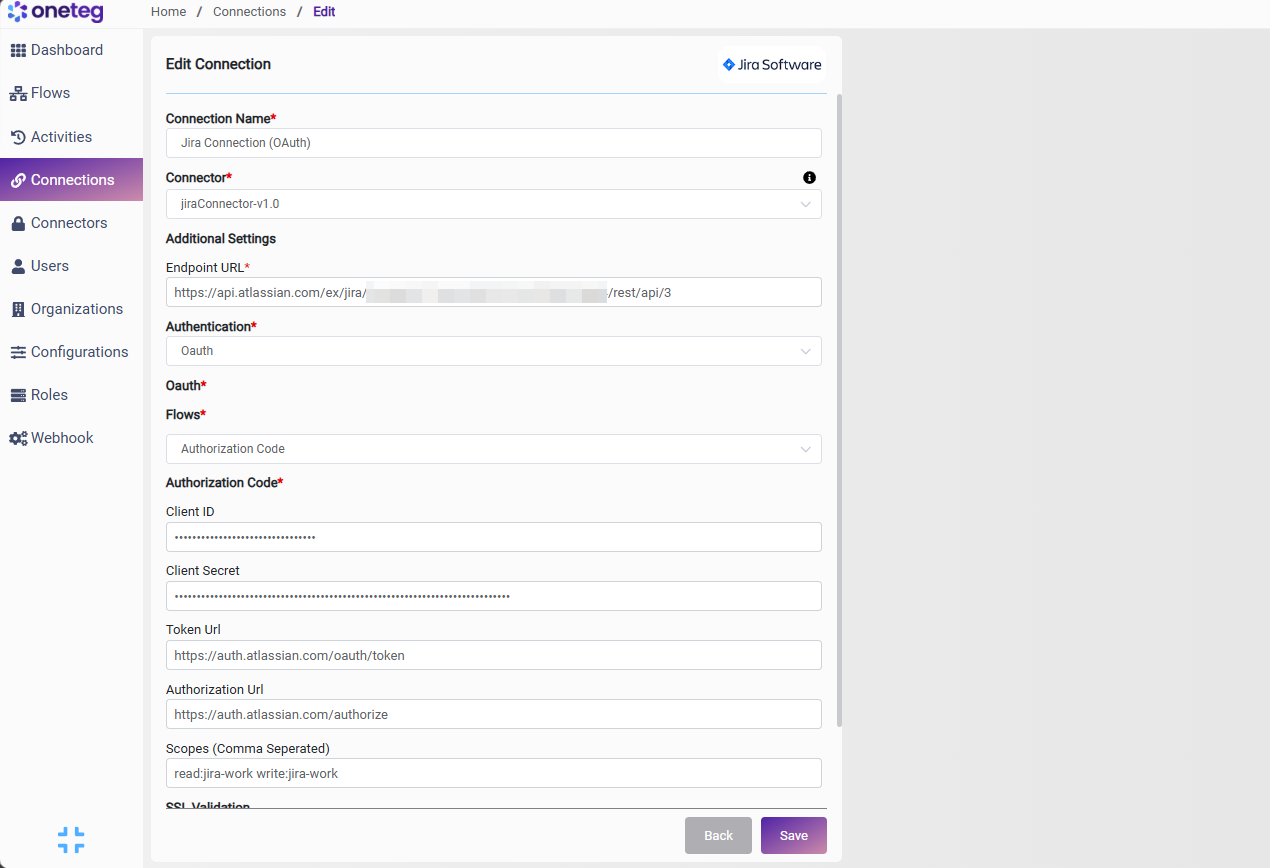Open Users via the person icon
Viewport: 1270px width, 868px height.
(x=18, y=266)
